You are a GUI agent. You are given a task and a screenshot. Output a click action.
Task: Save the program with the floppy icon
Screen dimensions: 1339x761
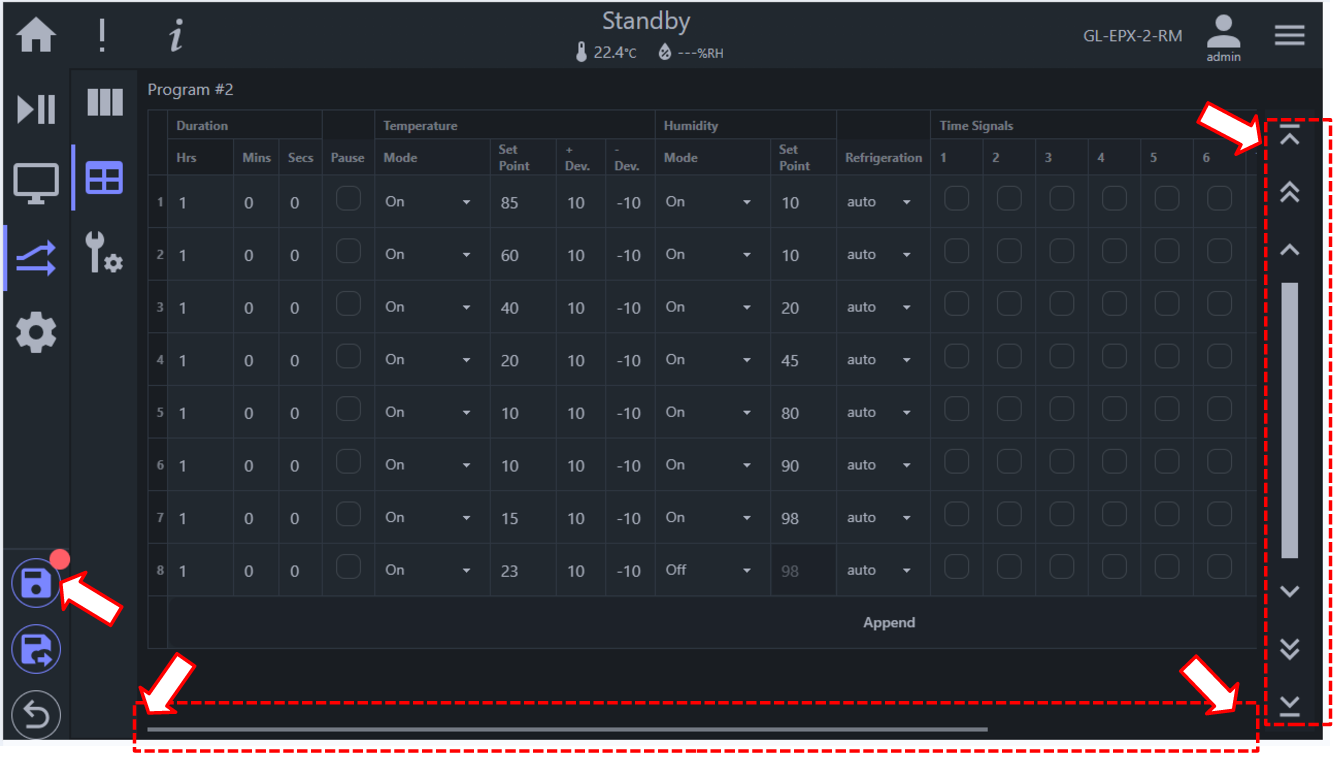point(36,583)
